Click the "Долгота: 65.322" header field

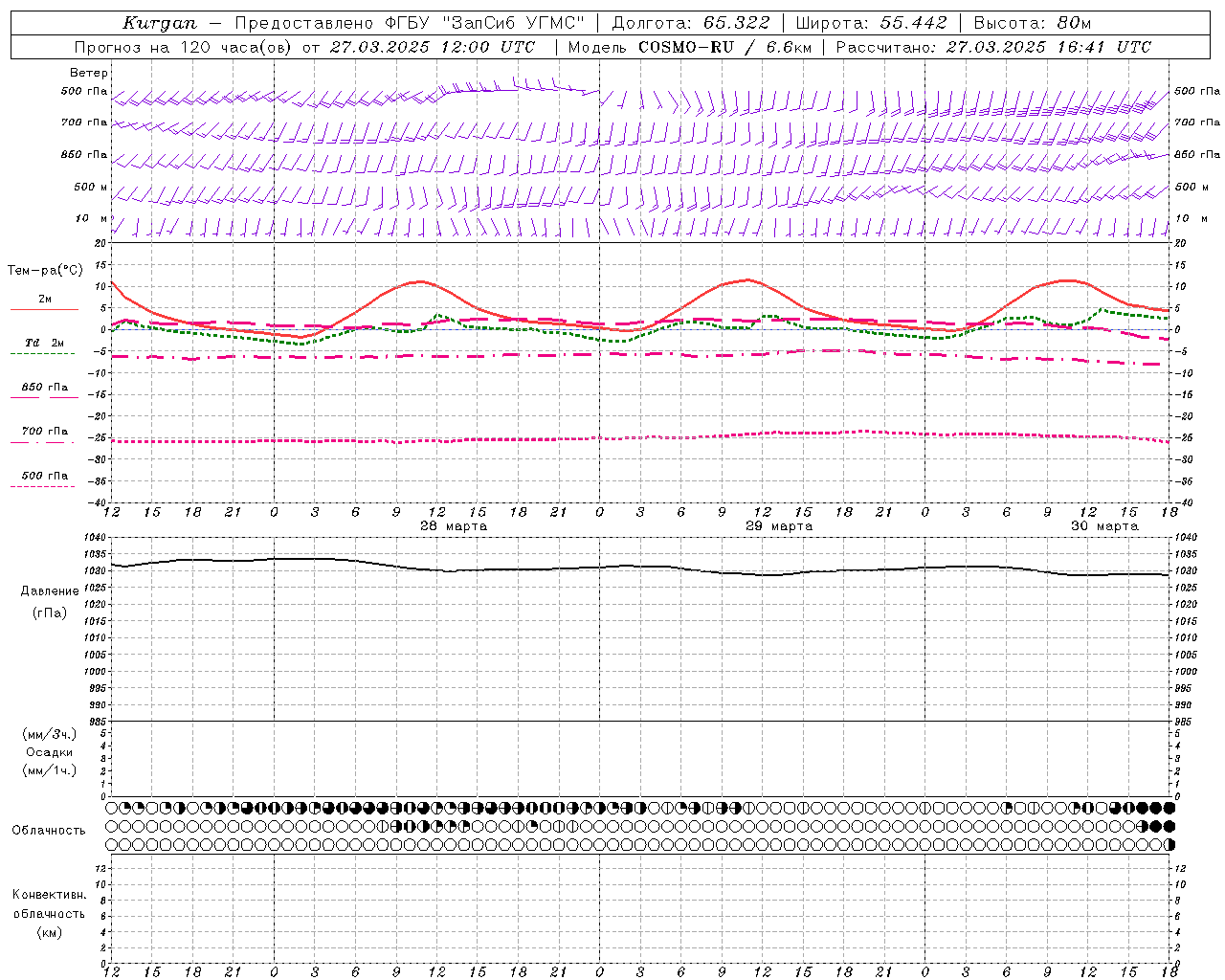[691, 23]
